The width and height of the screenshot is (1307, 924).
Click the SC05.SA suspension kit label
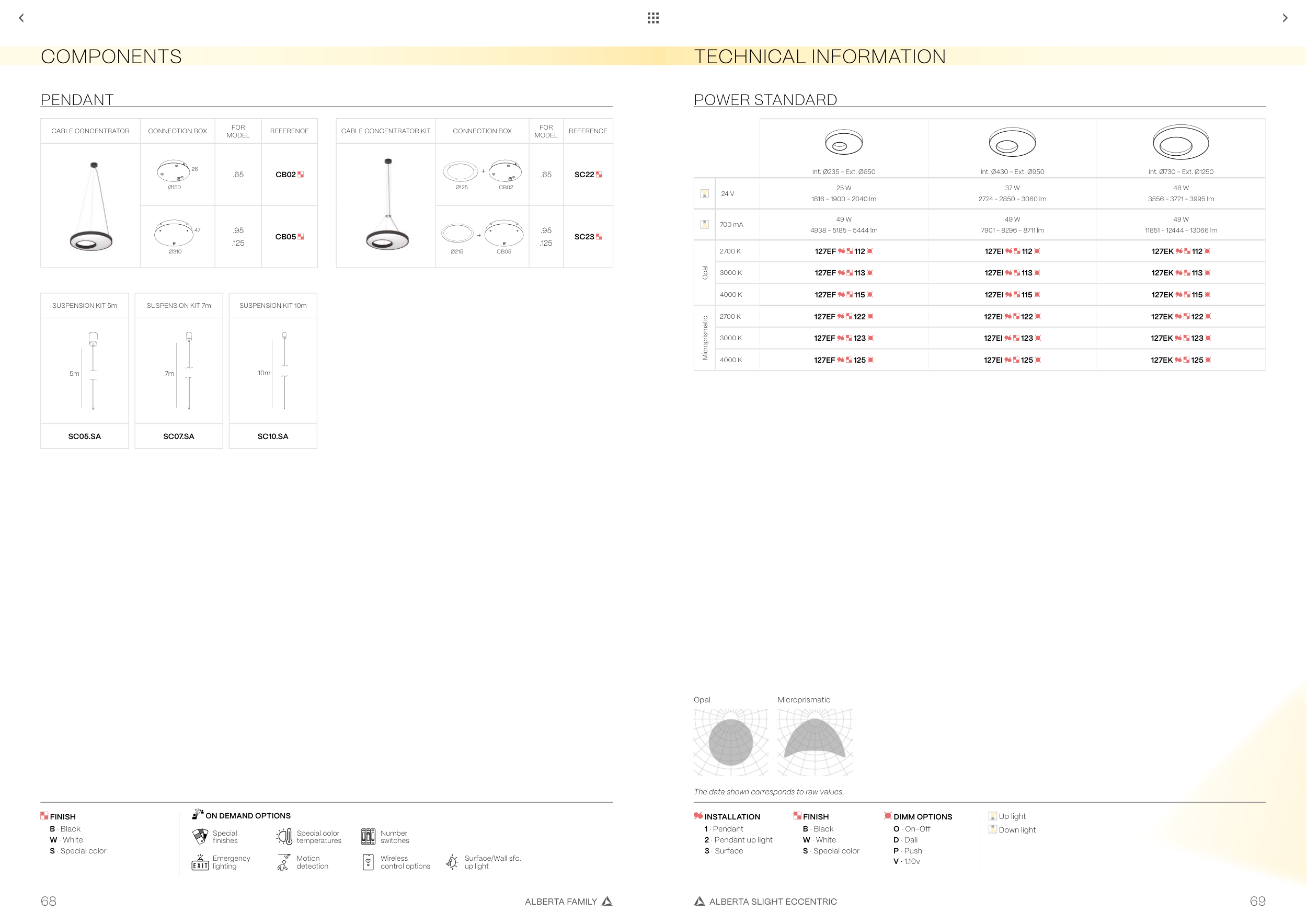[x=84, y=436]
